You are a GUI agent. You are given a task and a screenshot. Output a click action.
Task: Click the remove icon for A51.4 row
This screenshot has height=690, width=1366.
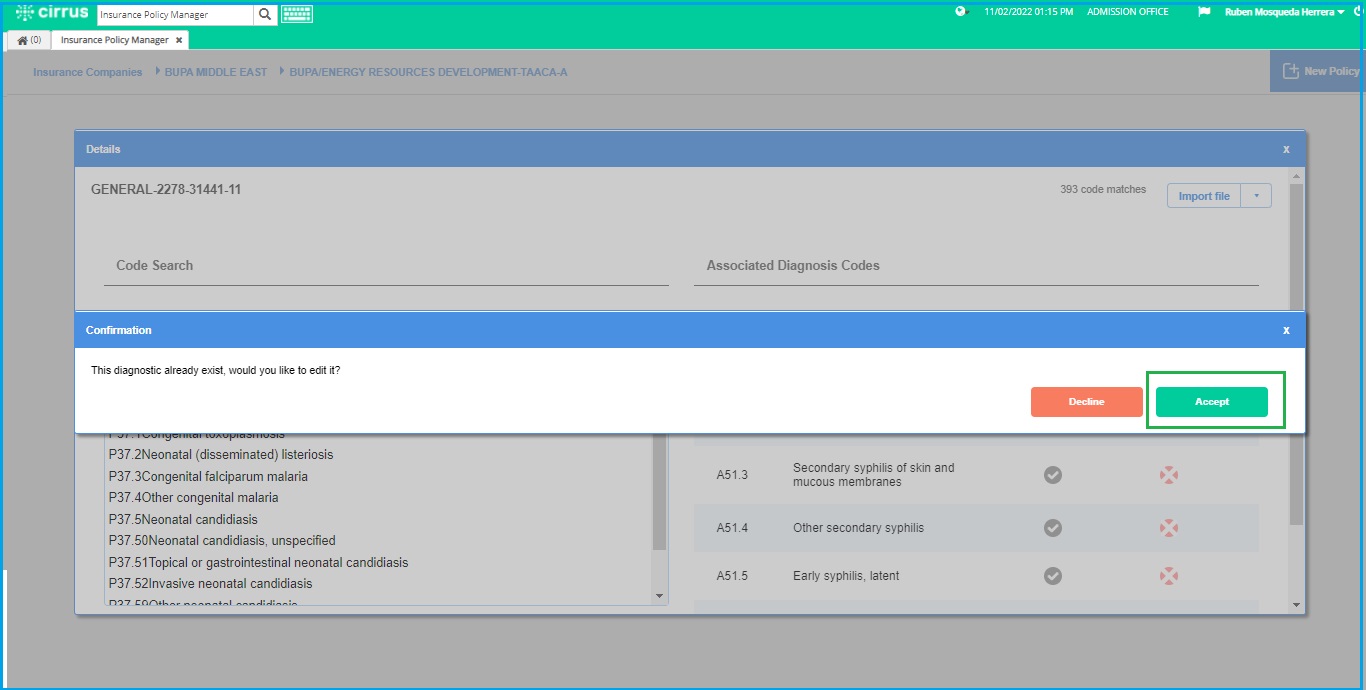tap(1168, 527)
